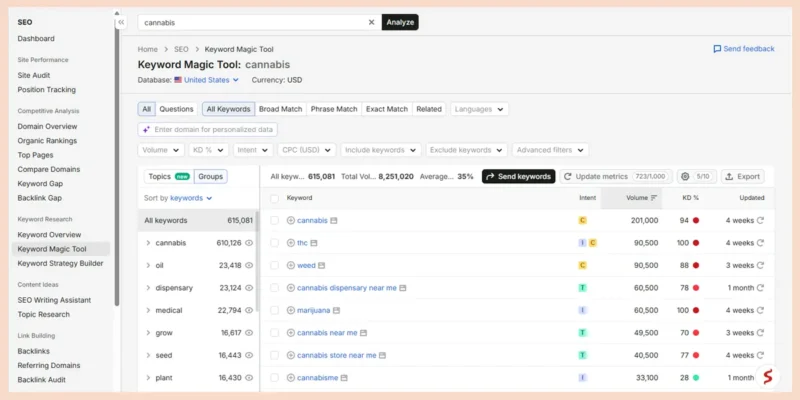Check the box for weed keyword

click(274, 265)
